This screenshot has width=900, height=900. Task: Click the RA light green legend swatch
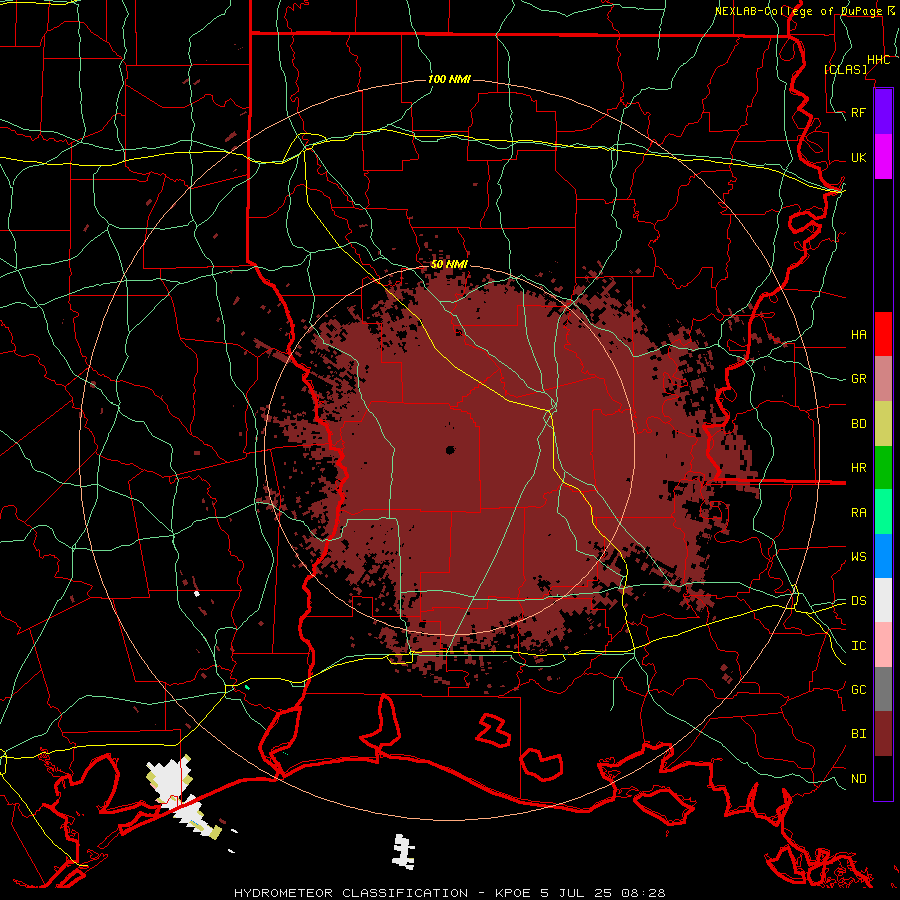coord(883,512)
